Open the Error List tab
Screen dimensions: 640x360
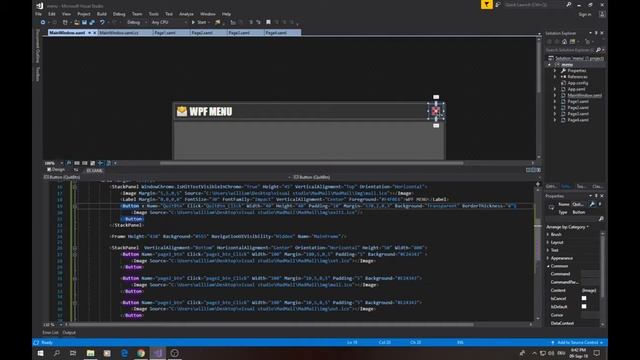[50, 333]
